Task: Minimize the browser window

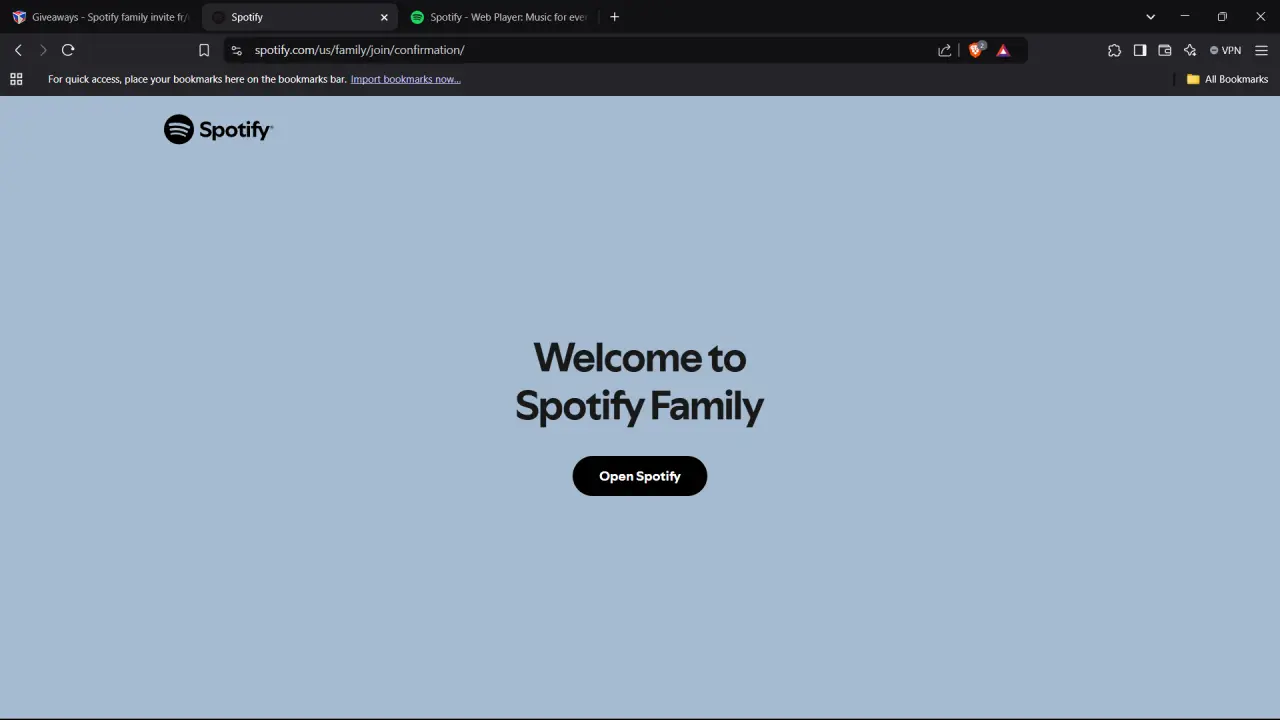Action: click(1185, 17)
